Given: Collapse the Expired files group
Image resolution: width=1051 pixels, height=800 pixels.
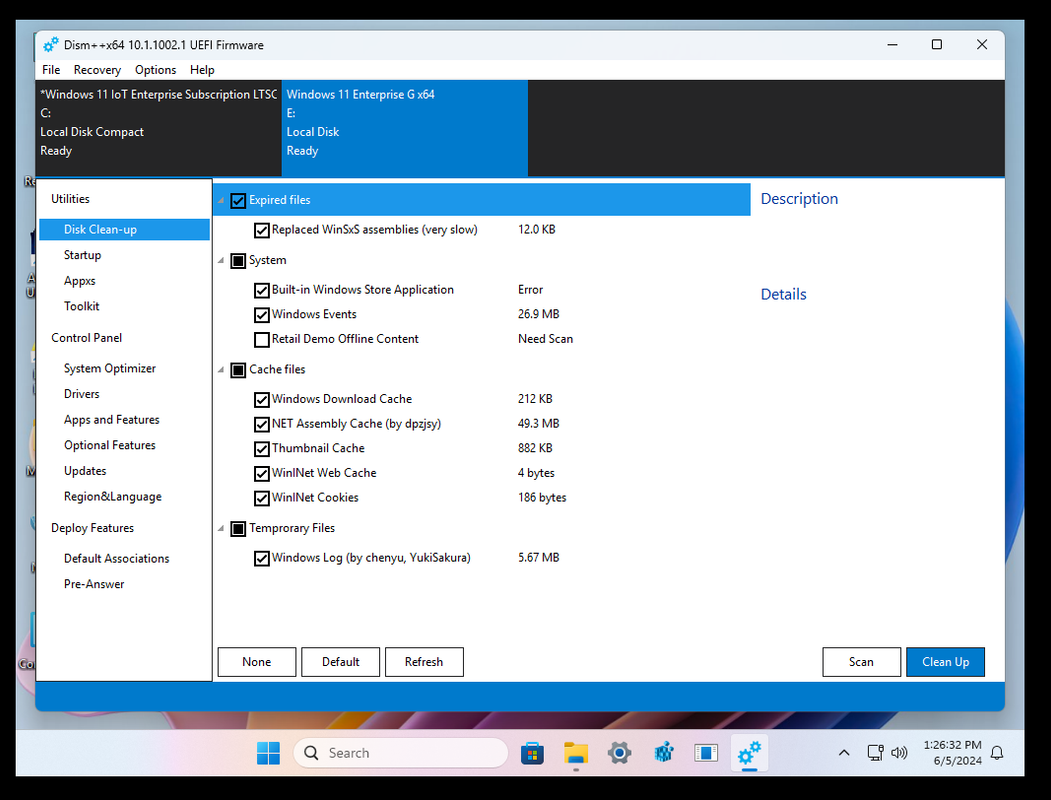Looking at the screenshot, I should tap(221, 200).
